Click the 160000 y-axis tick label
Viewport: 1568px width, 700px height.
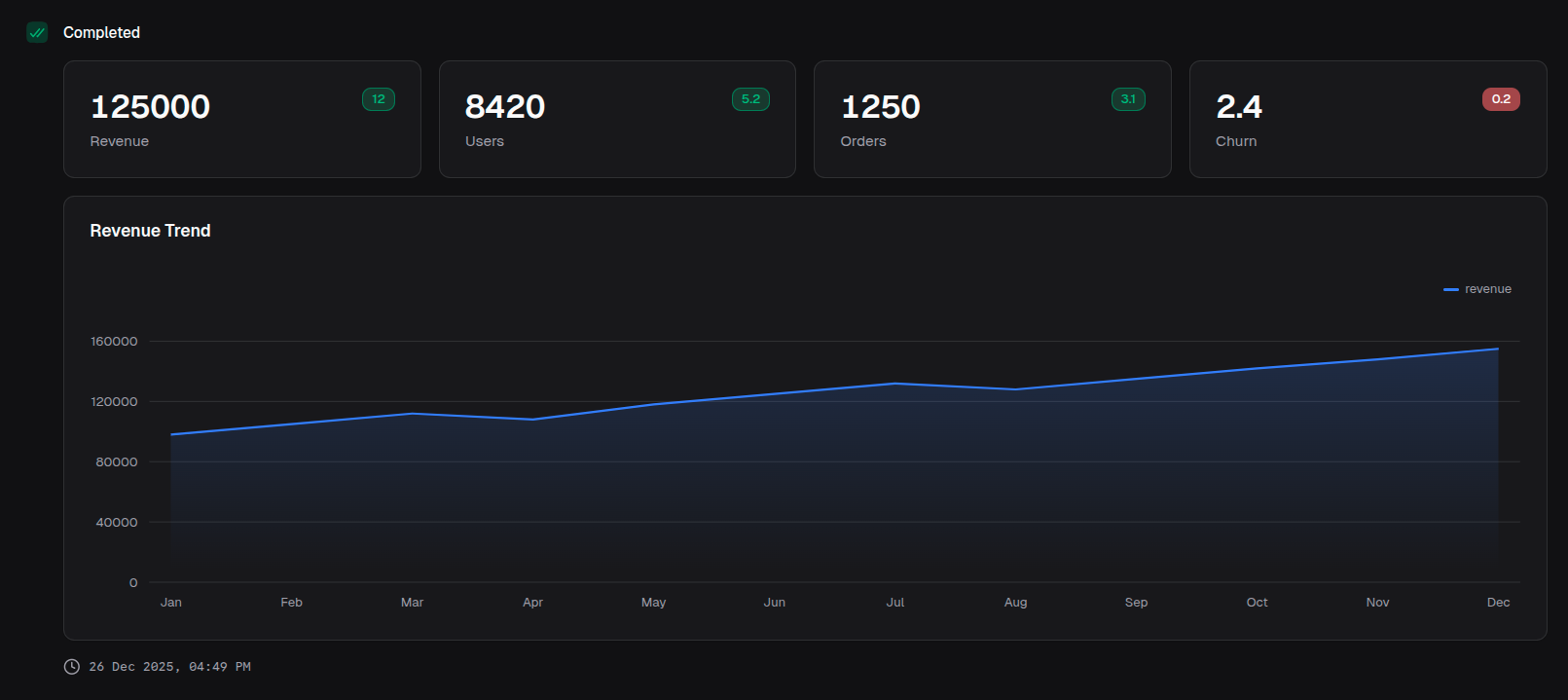(x=114, y=342)
